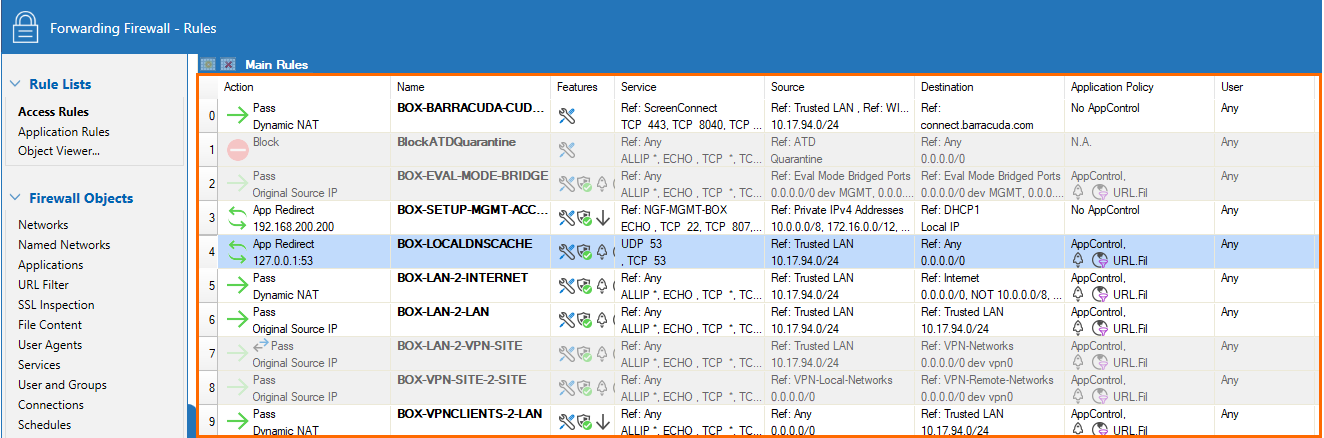This screenshot has width=1324, height=438.
Task: Open Connections objects
Action: [51, 405]
